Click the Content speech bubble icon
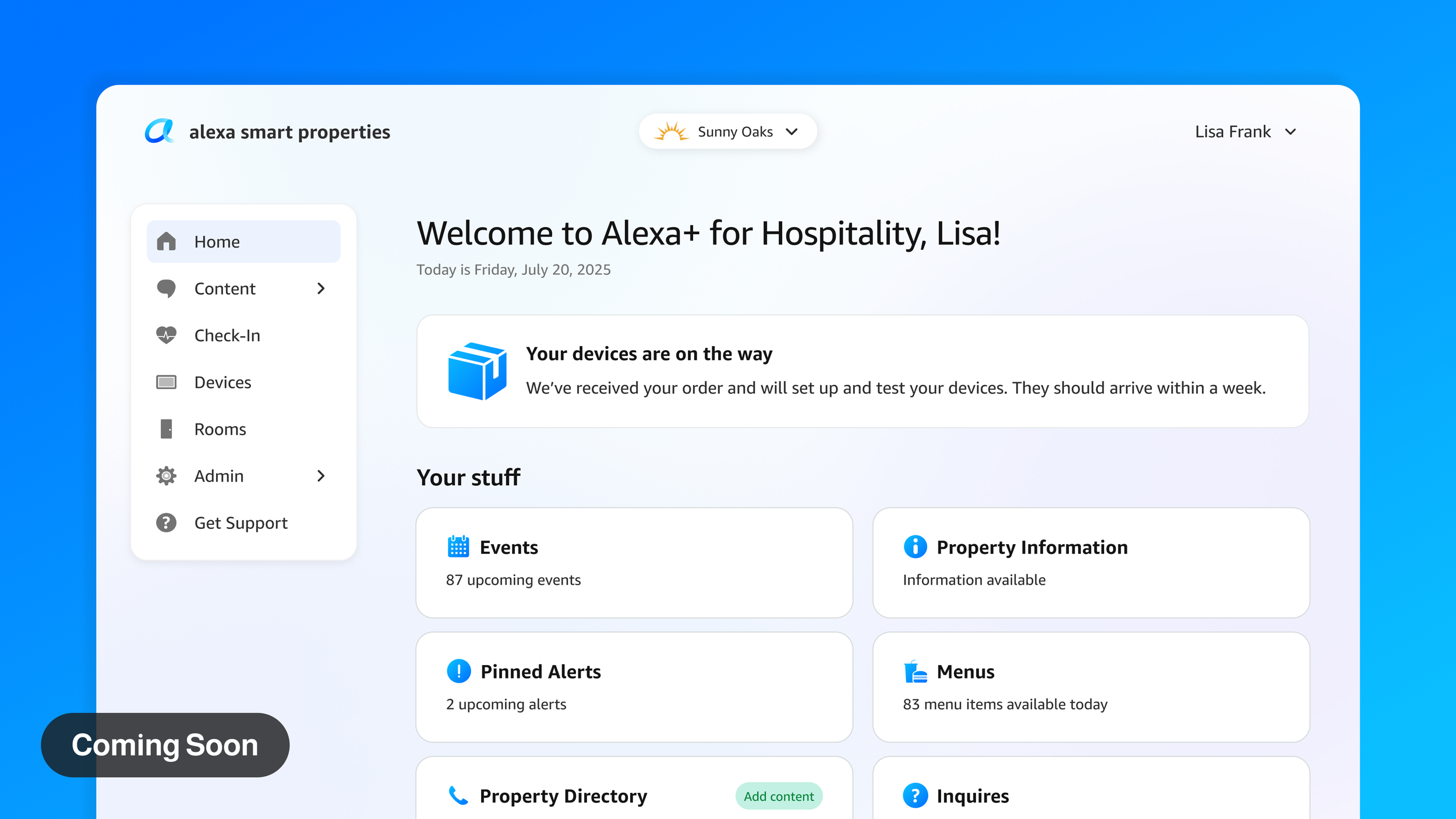This screenshot has height=819, width=1456. pyautogui.click(x=166, y=288)
